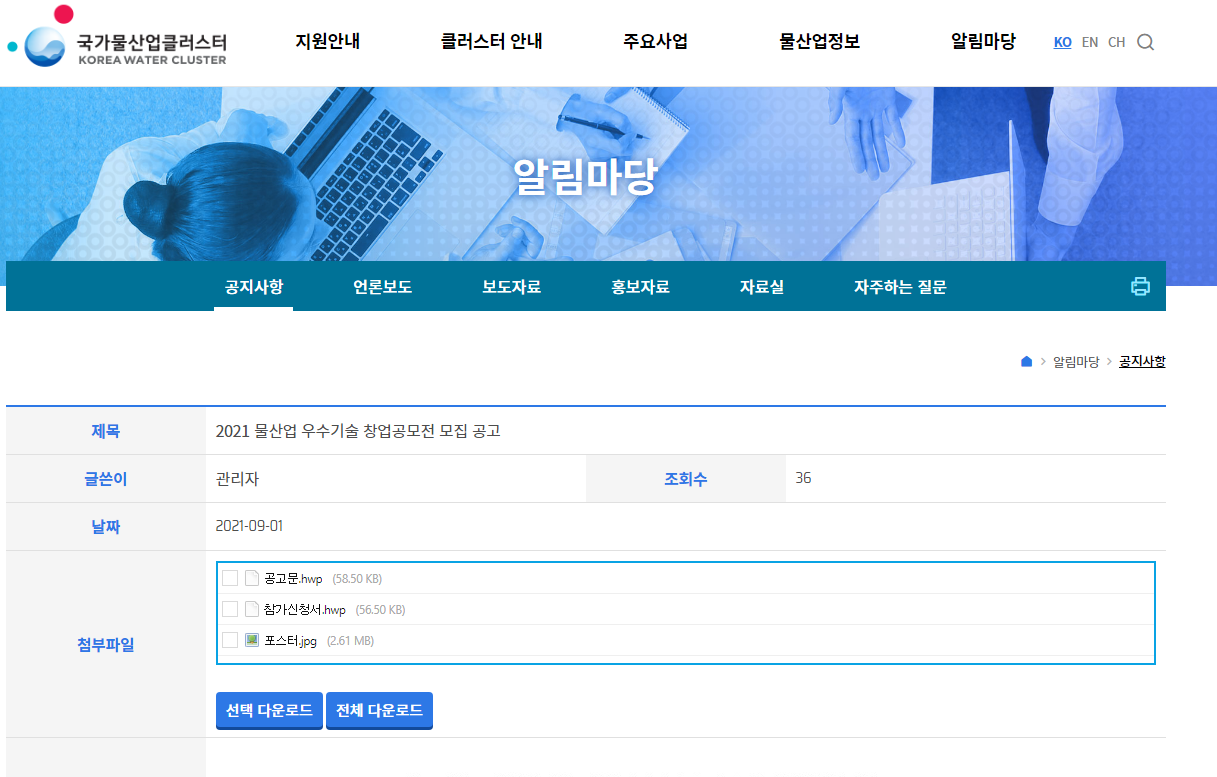Click the 첨부파일 label

click(105, 645)
